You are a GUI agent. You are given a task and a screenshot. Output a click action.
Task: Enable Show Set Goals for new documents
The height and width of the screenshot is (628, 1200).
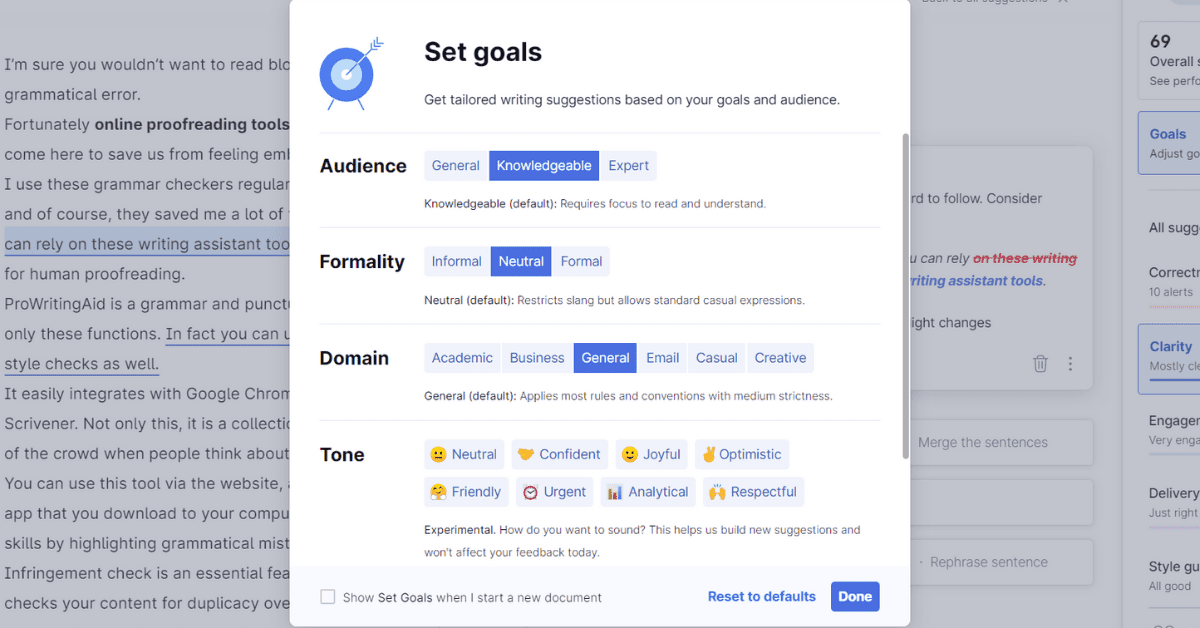click(328, 597)
